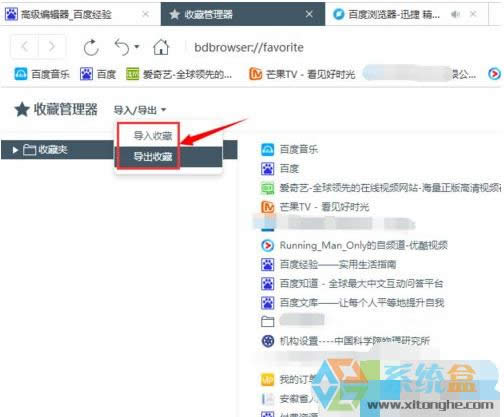Reload the page with refresh icon
Screen dimensions: 504x417
pyautogui.click(x=91, y=47)
